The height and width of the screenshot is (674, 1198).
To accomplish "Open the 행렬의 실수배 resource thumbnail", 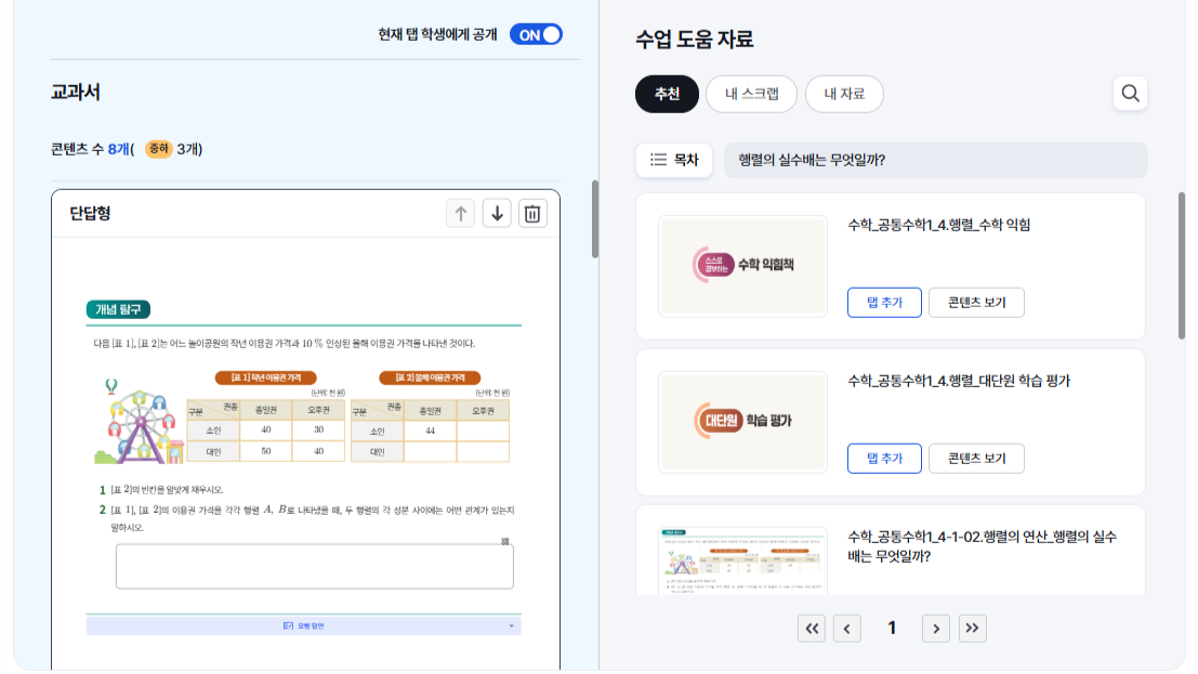I will tap(743, 560).
